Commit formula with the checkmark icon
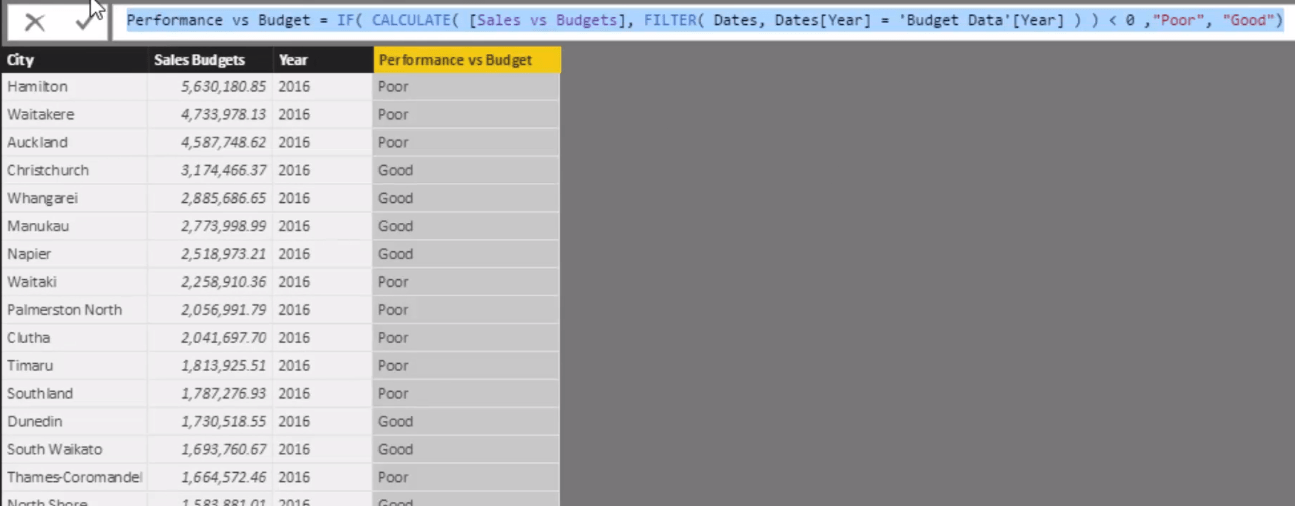 (x=86, y=21)
